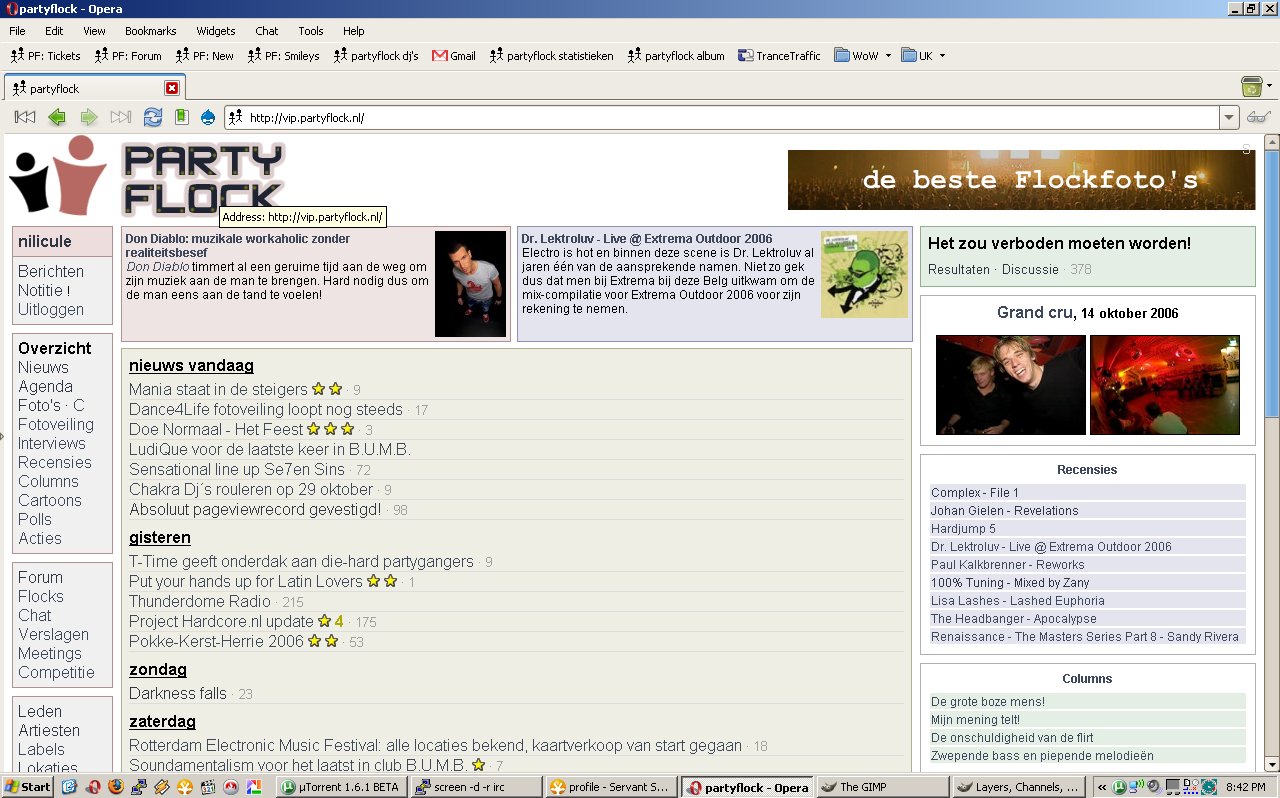Open the closed tabs trash can icon

[1250, 87]
